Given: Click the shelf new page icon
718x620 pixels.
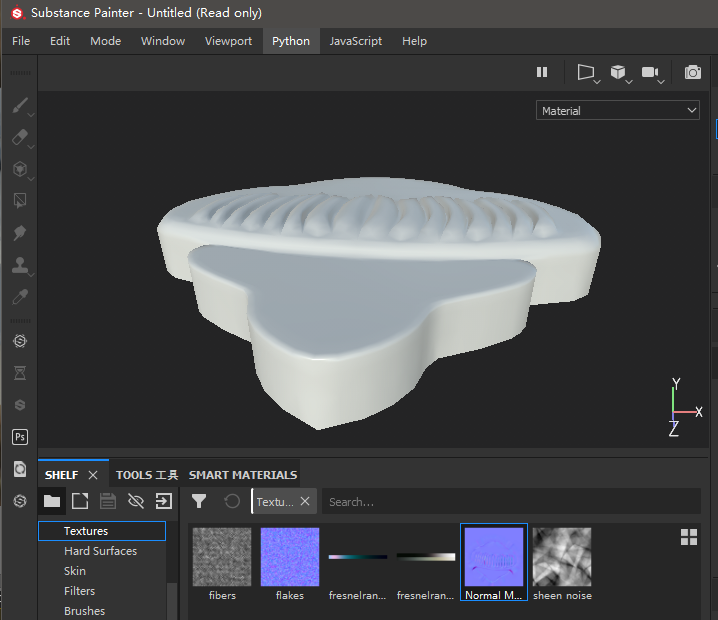Looking at the screenshot, I should coord(80,501).
